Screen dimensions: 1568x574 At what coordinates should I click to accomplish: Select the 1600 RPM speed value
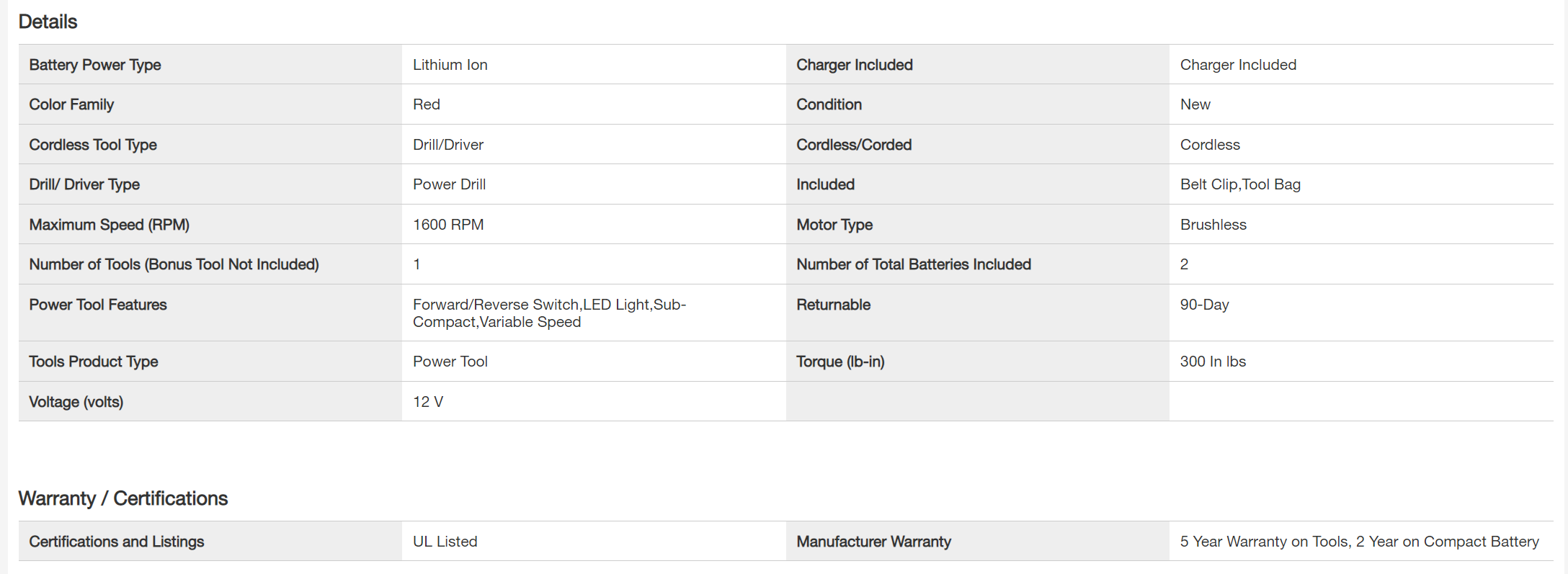(x=447, y=225)
